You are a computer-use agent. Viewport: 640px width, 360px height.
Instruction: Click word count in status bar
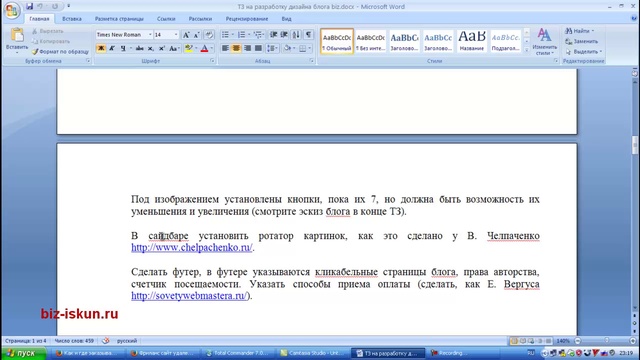click(74, 340)
